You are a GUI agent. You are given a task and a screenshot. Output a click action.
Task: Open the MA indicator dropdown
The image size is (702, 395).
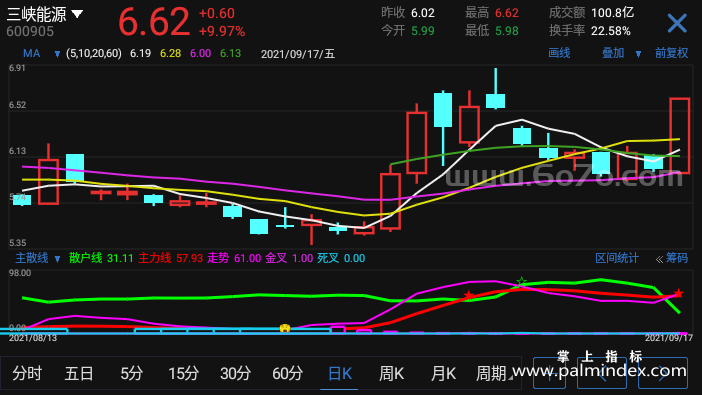coord(57,54)
